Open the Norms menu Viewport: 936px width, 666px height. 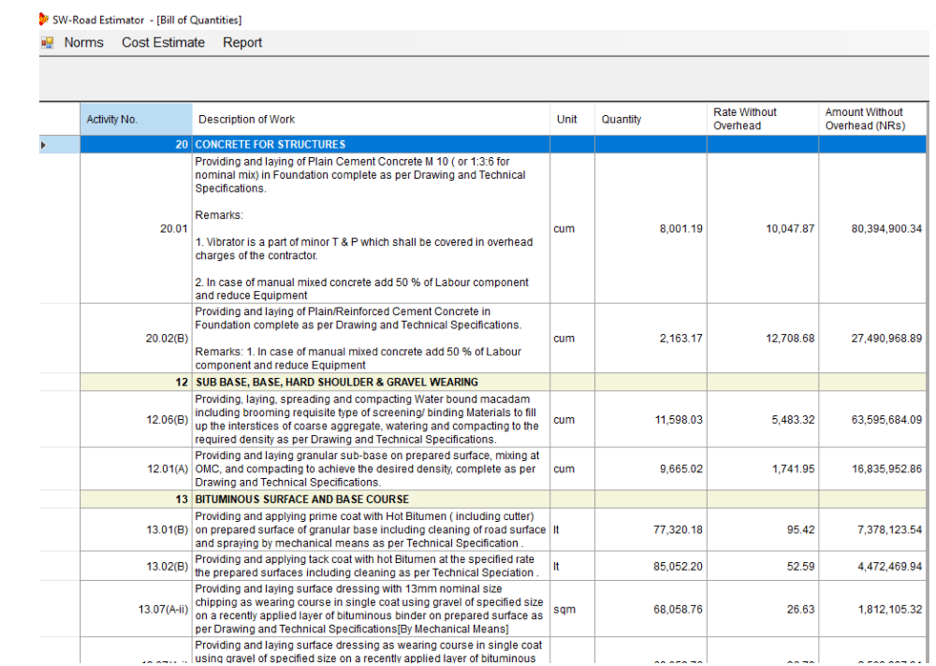(x=84, y=43)
